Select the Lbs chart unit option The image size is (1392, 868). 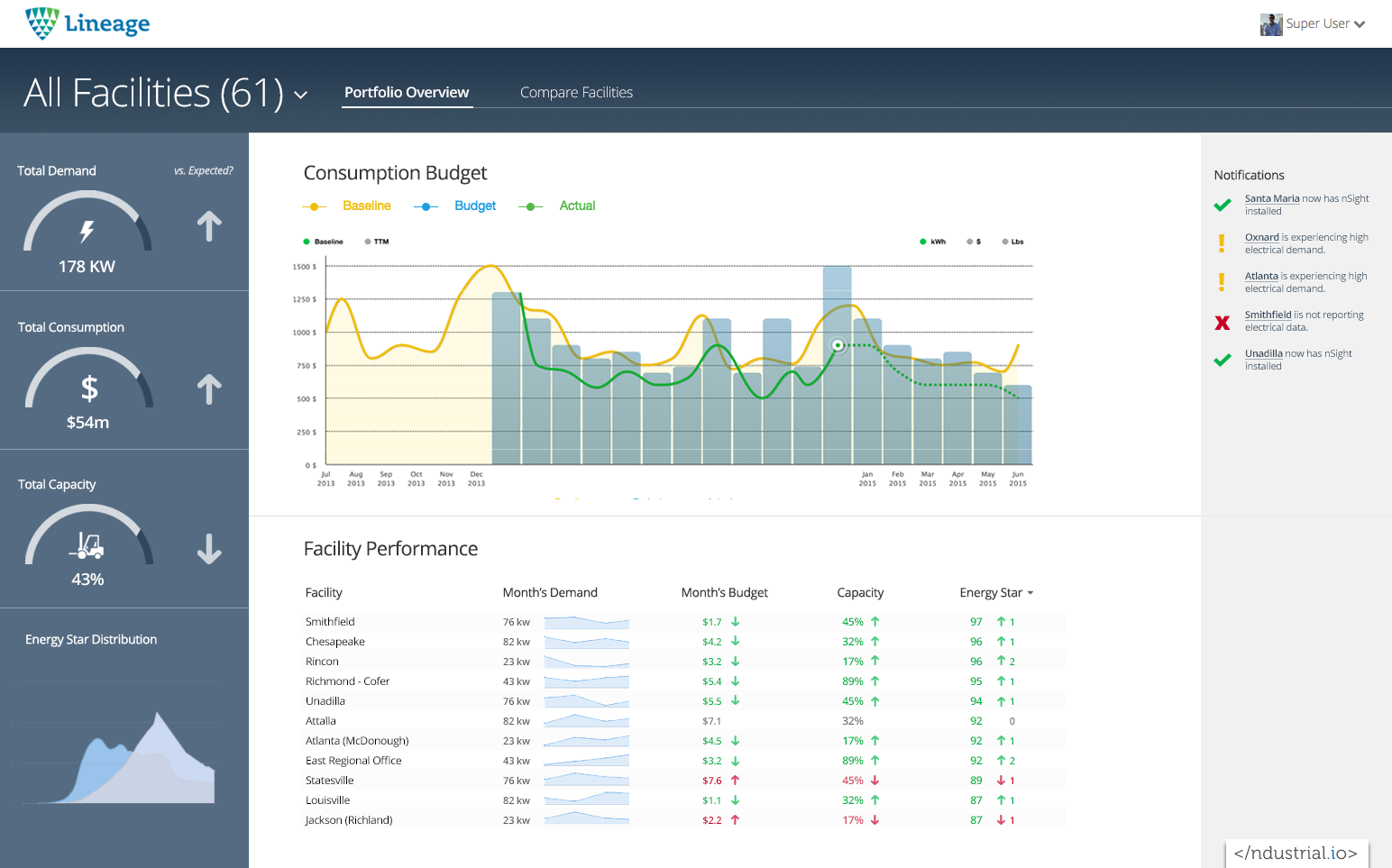click(1012, 242)
